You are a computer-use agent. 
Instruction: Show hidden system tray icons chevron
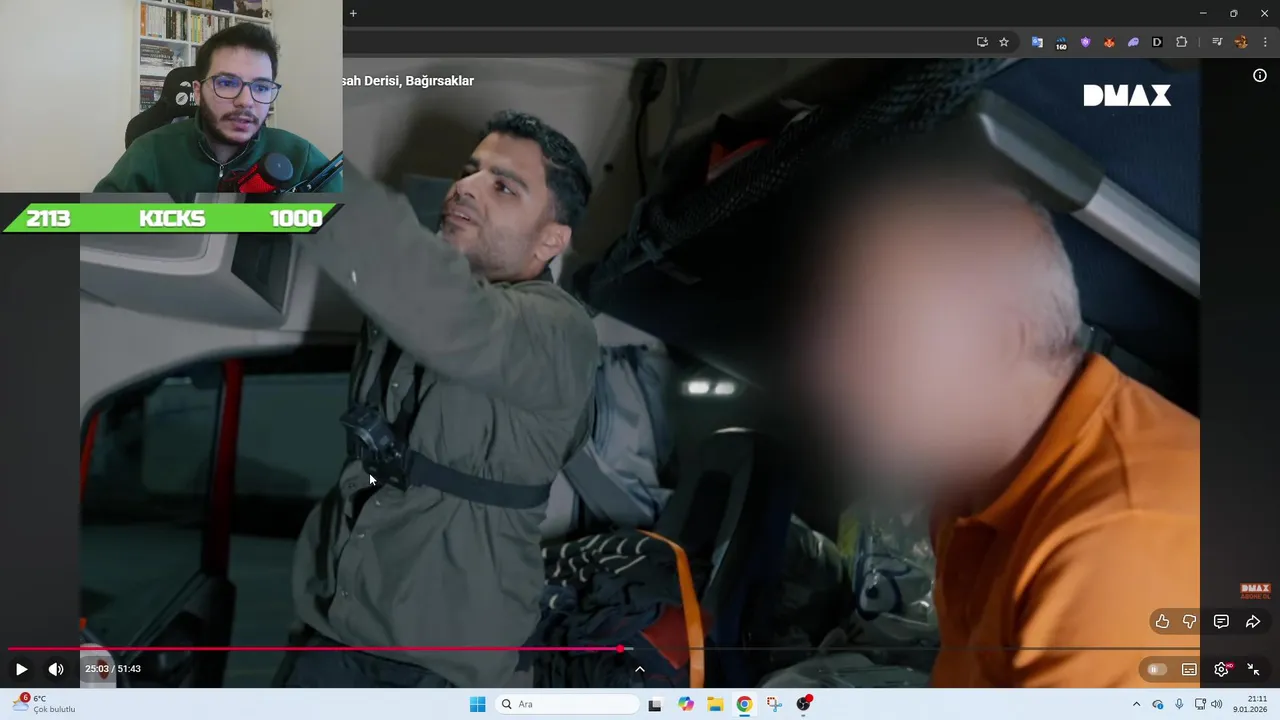pos(1136,704)
